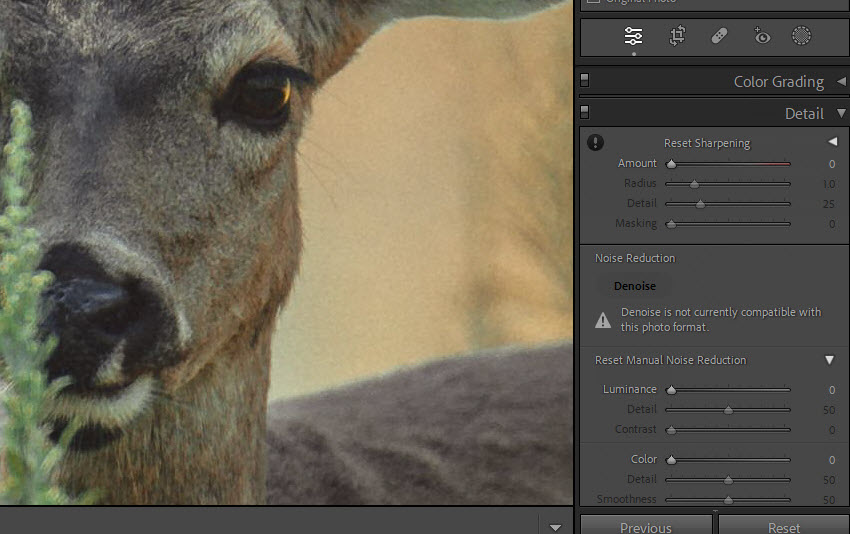Screen dimensions: 850x534
Task: Click the sharpening warning exclamation icon
Action: 595,143
